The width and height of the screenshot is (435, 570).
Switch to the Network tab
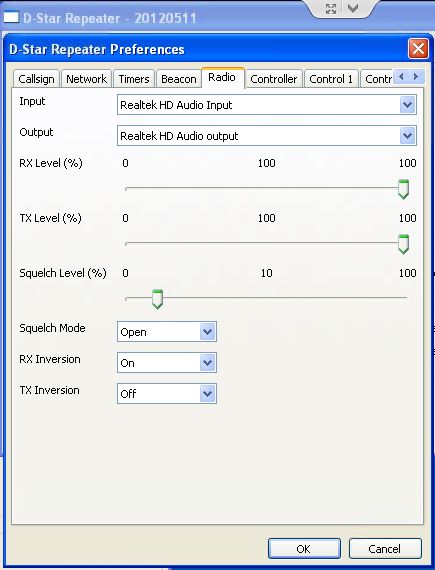[x=86, y=79]
